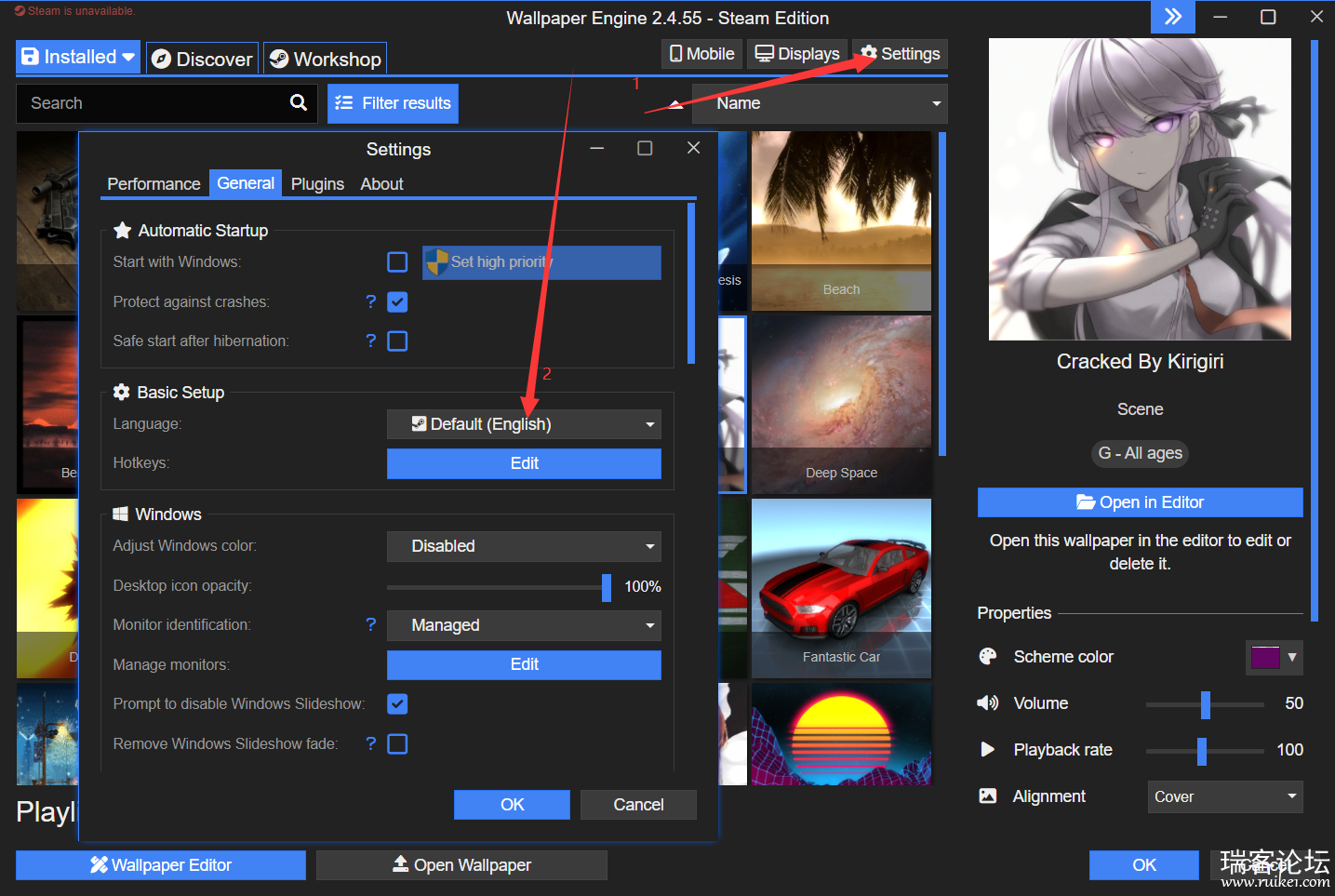
Task: Click the ascending sort arrow icon
Action: click(x=676, y=104)
